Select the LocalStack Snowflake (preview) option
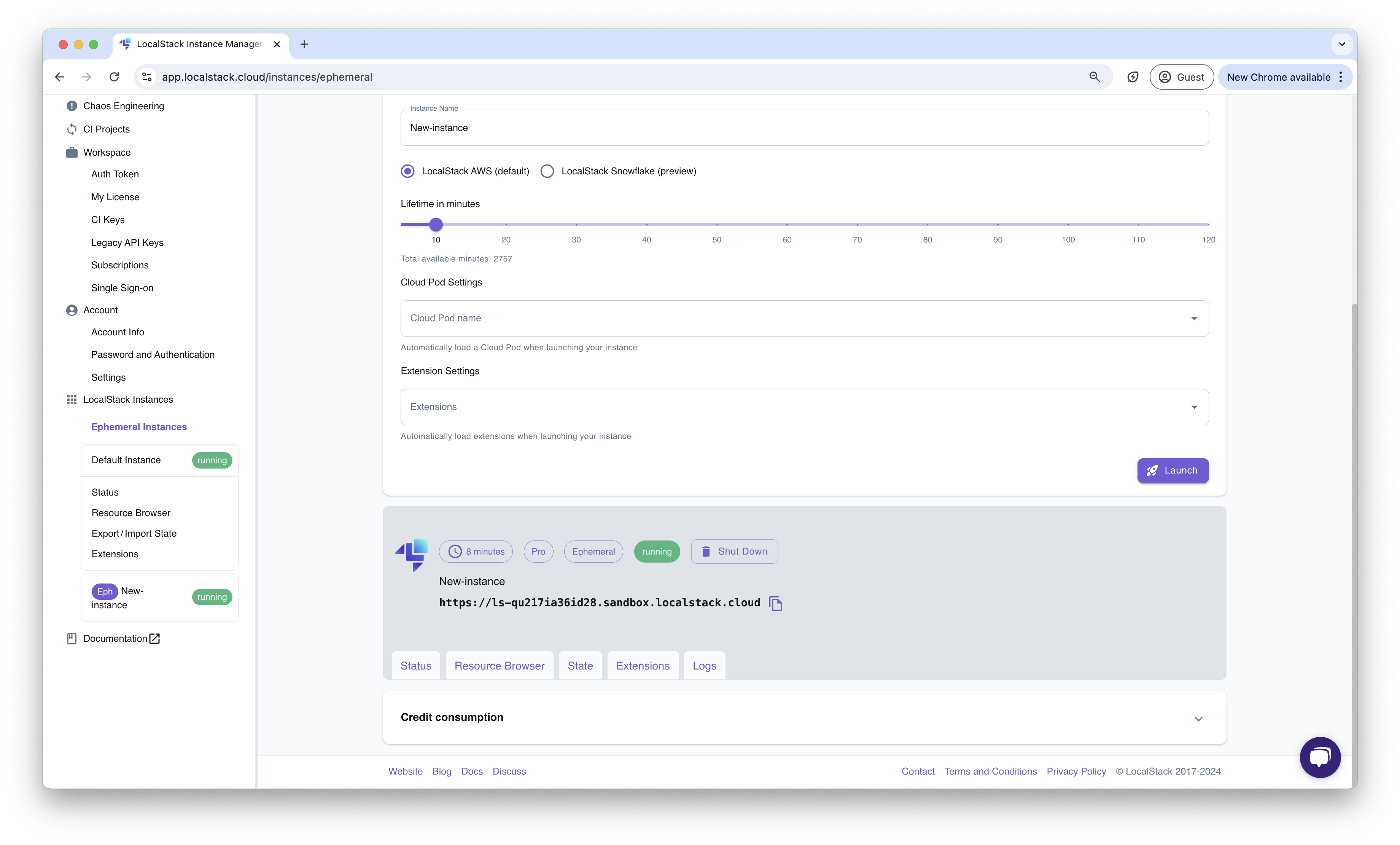Viewport: 1400px width, 845px height. point(547,171)
